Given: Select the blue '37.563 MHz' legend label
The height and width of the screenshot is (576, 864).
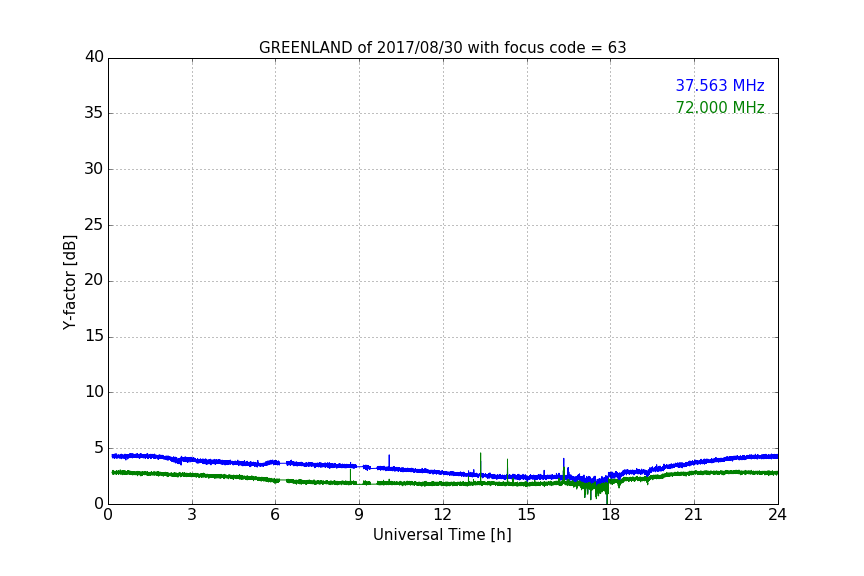Looking at the screenshot, I should [x=720, y=86].
